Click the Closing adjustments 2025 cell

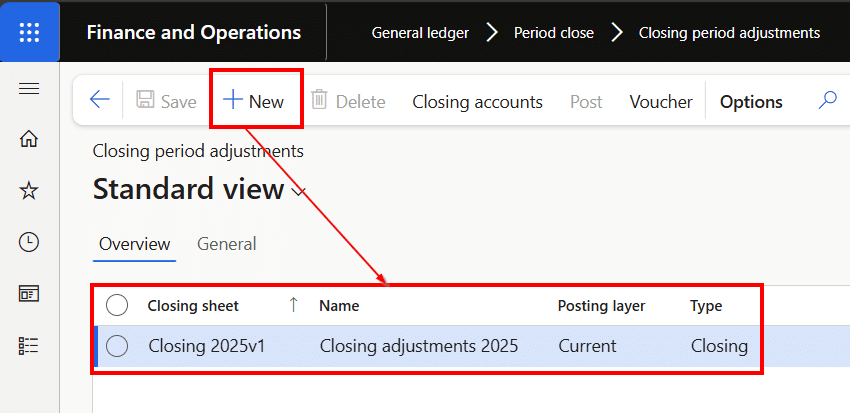pos(418,346)
